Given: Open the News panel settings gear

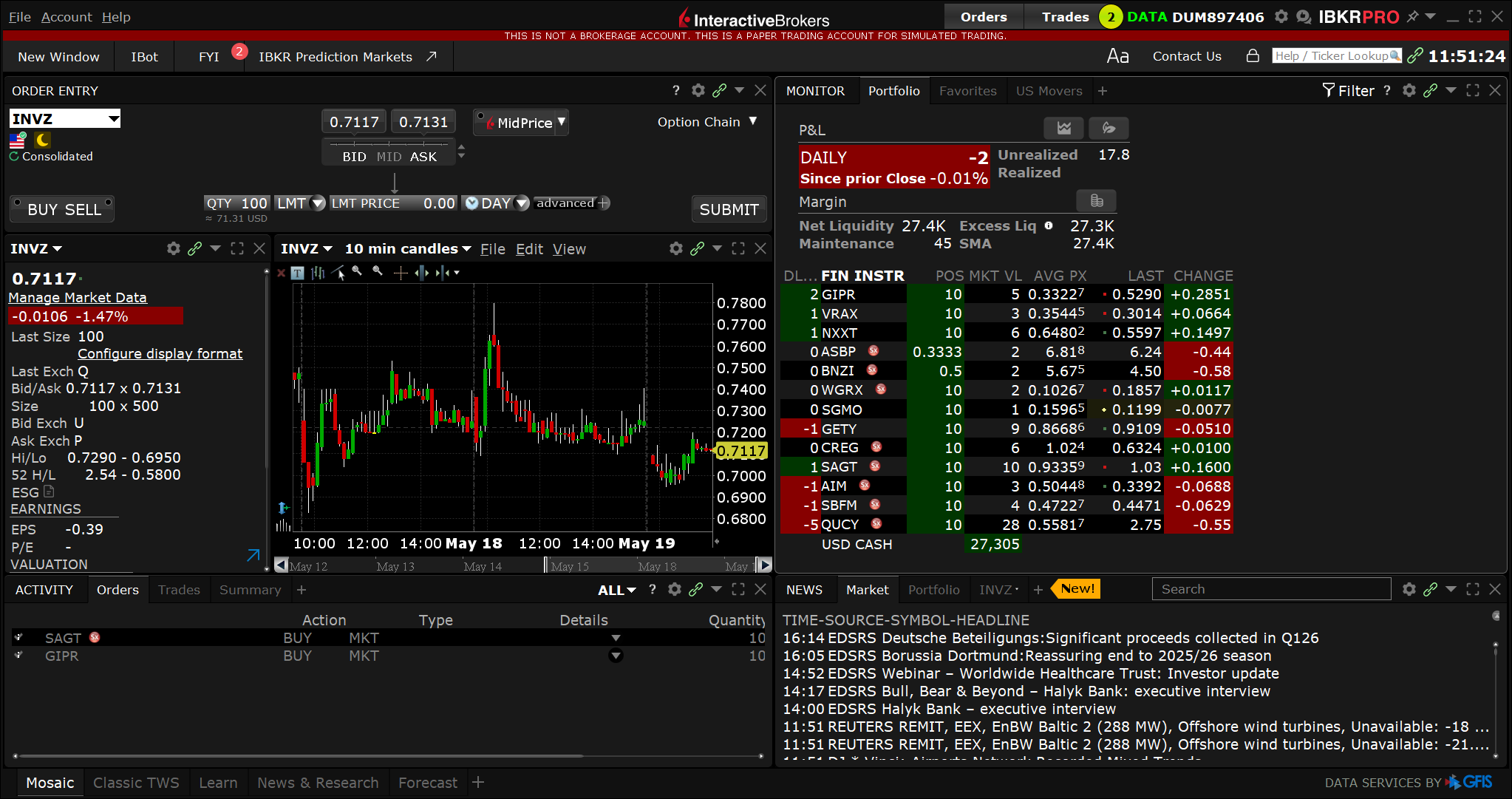Looking at the screenshot, I should 1409,589.
